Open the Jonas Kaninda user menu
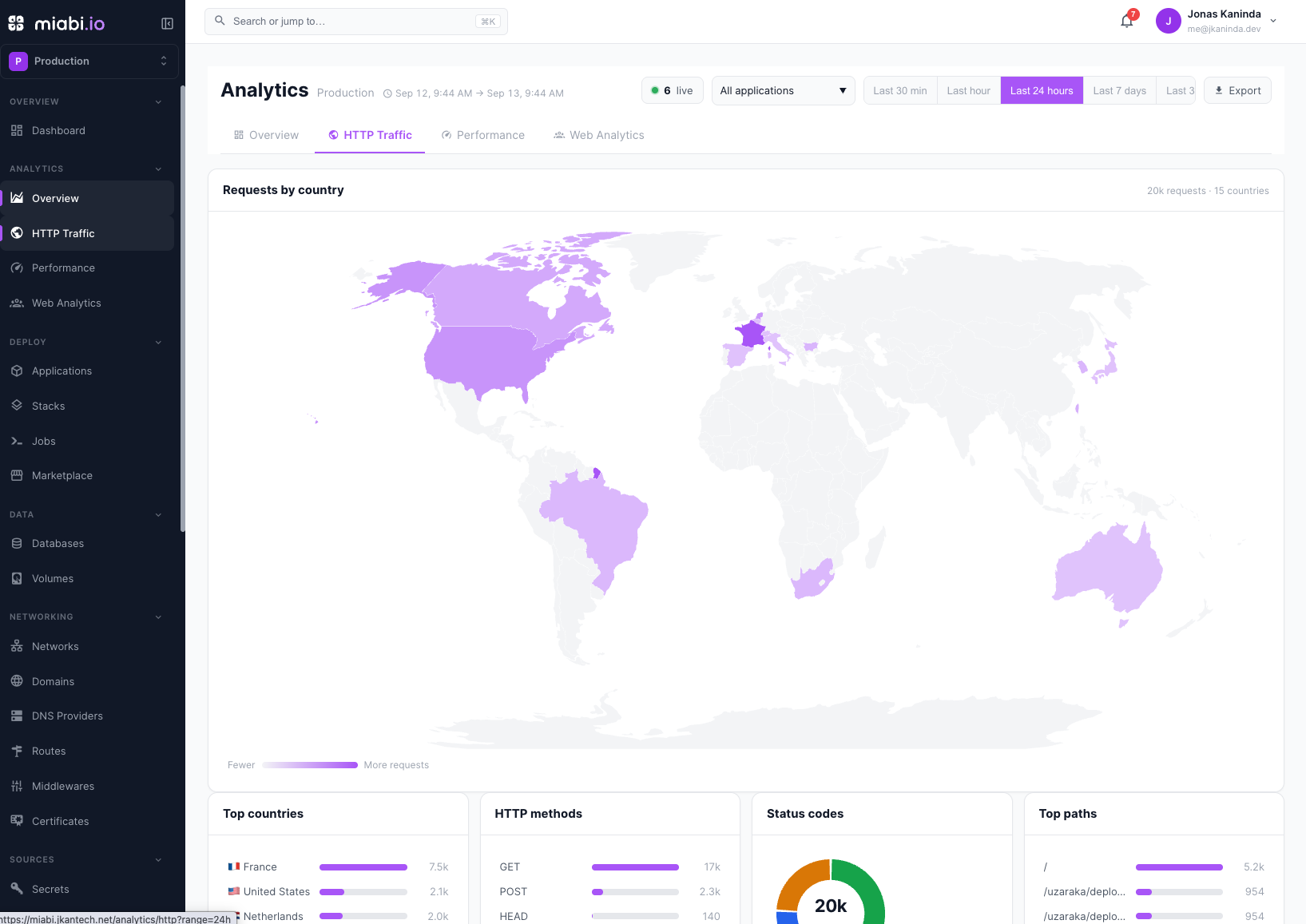 click(x=1217, y=22)
